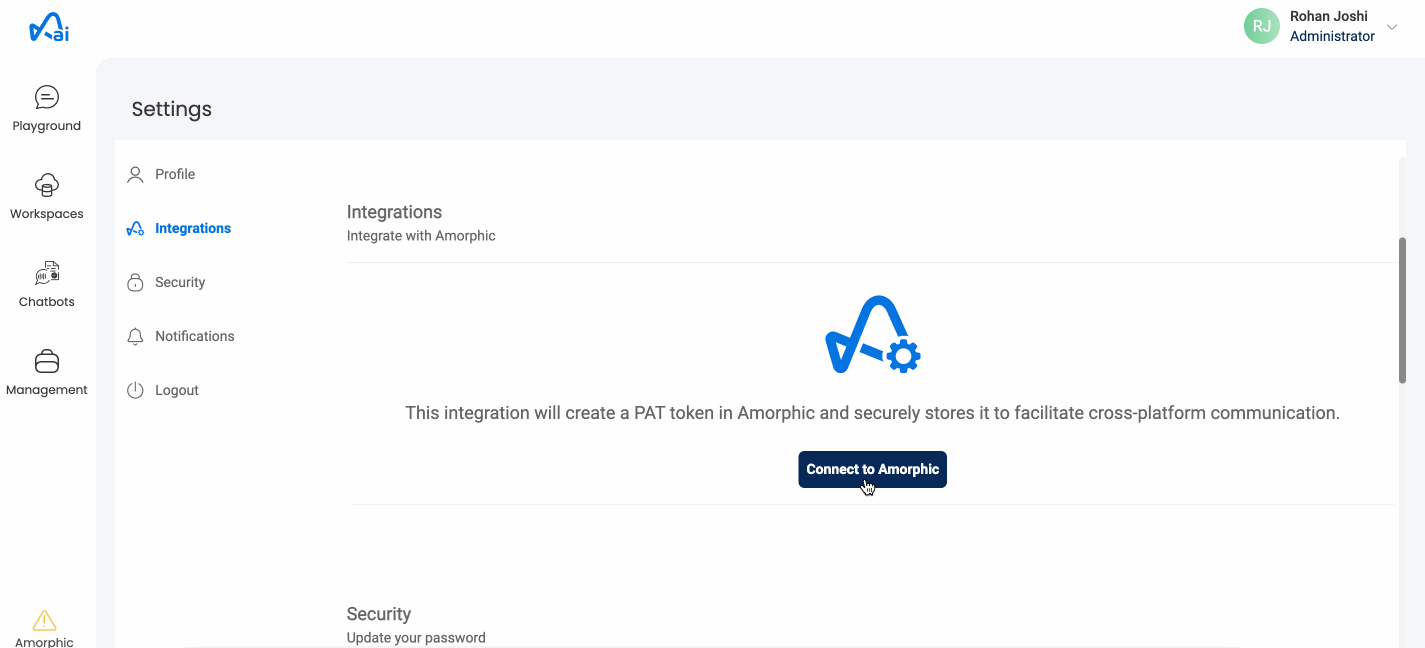Click the Amorphic label under warning icon
This screenshot has width=1425, height=648.
point(45,642)
